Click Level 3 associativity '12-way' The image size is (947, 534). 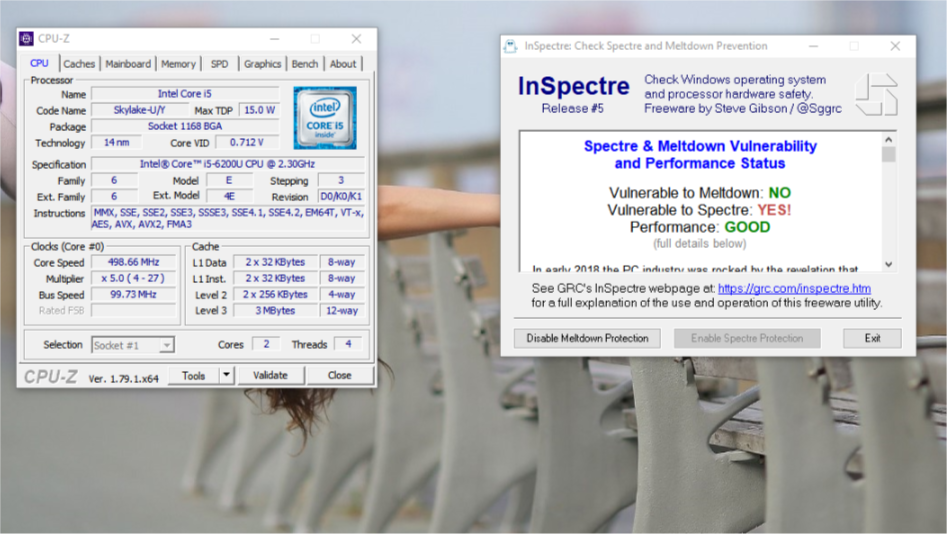click(x=342, y=310)
